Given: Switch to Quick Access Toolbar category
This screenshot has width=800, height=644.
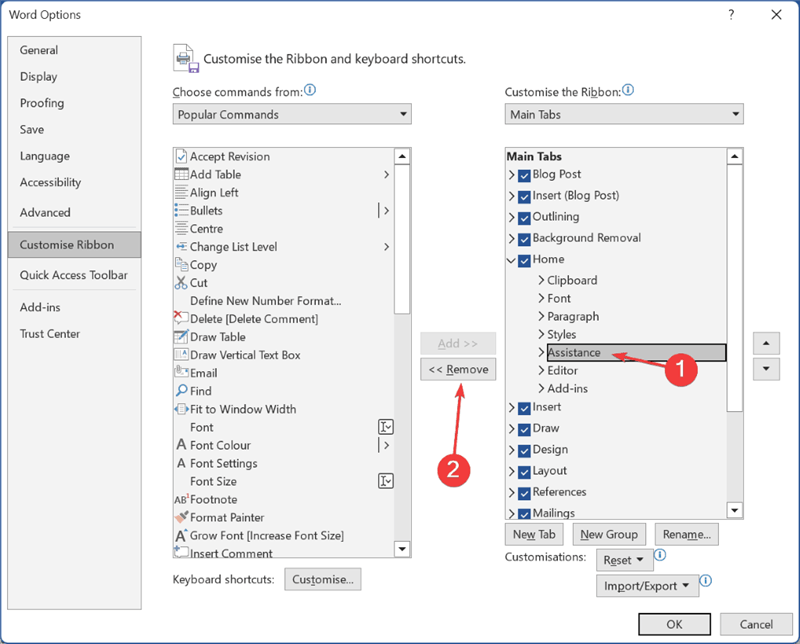Looking at the screenshot, I should (73, 275).
